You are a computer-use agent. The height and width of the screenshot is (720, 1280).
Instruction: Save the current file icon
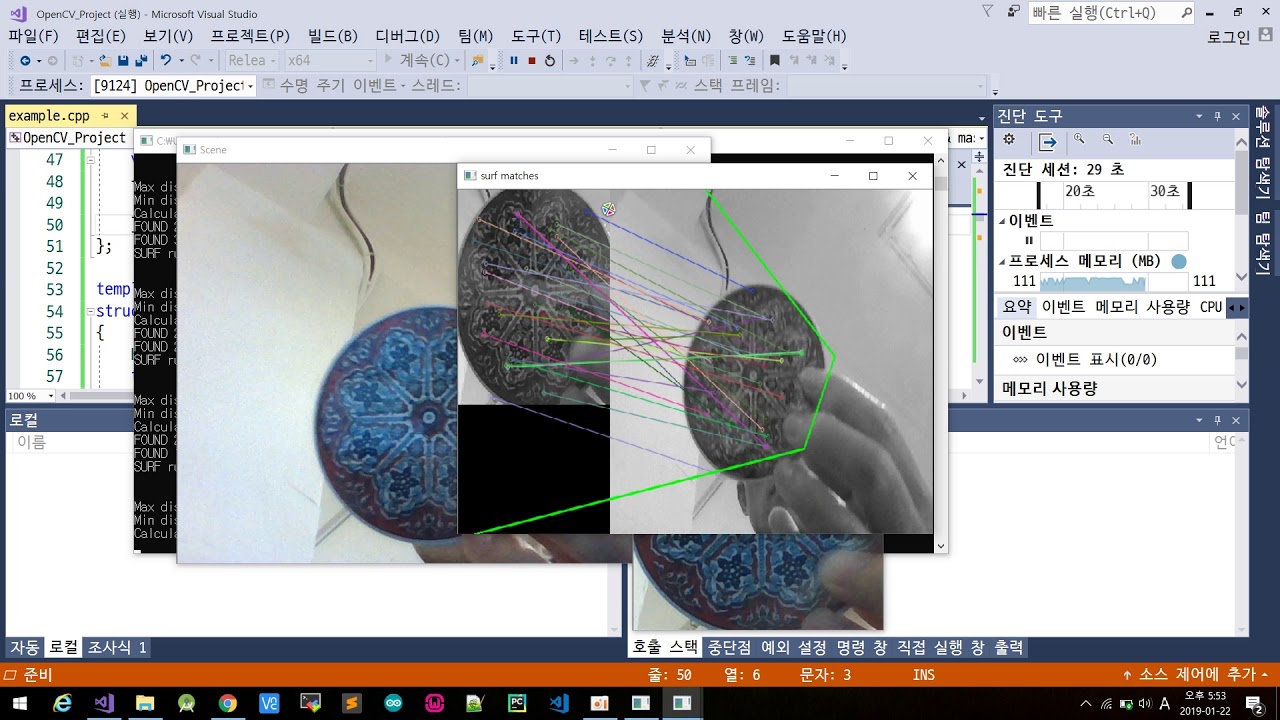[x=124, y=61]
